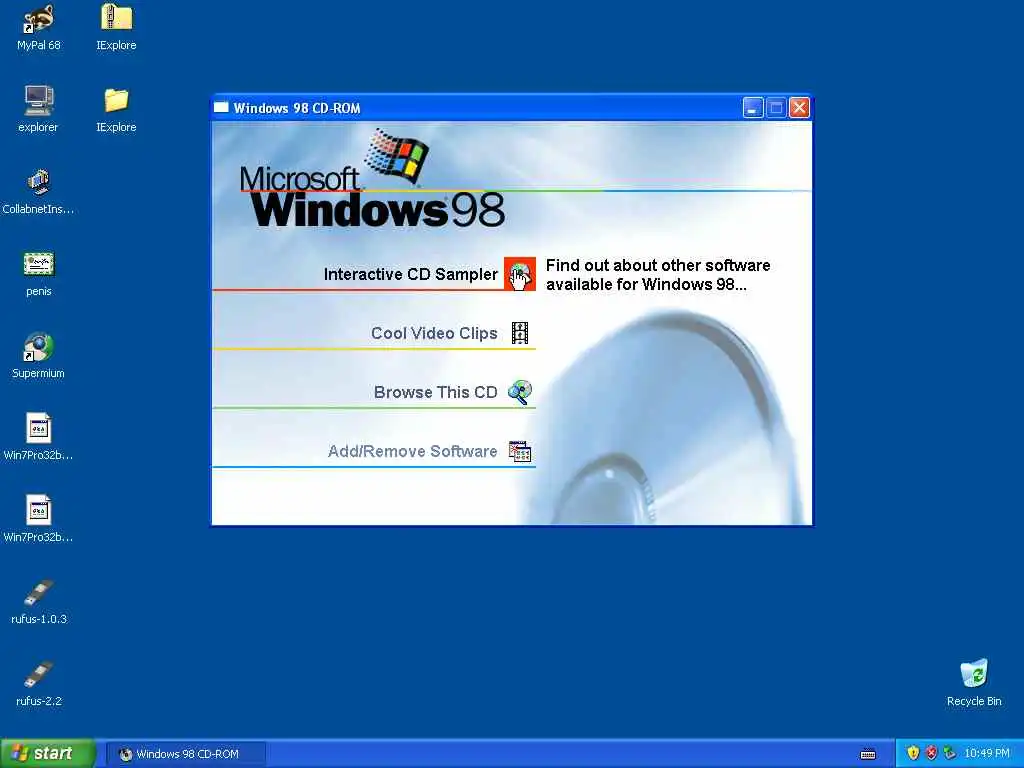Click the Windows 98 CD-ROM title bar icon

tap(221, 108)
